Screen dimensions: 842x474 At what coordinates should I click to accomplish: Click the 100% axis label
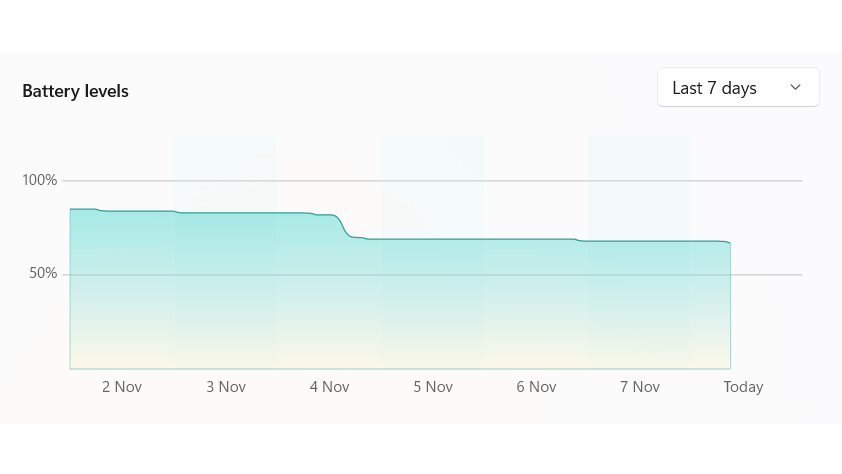coord(40,180)
